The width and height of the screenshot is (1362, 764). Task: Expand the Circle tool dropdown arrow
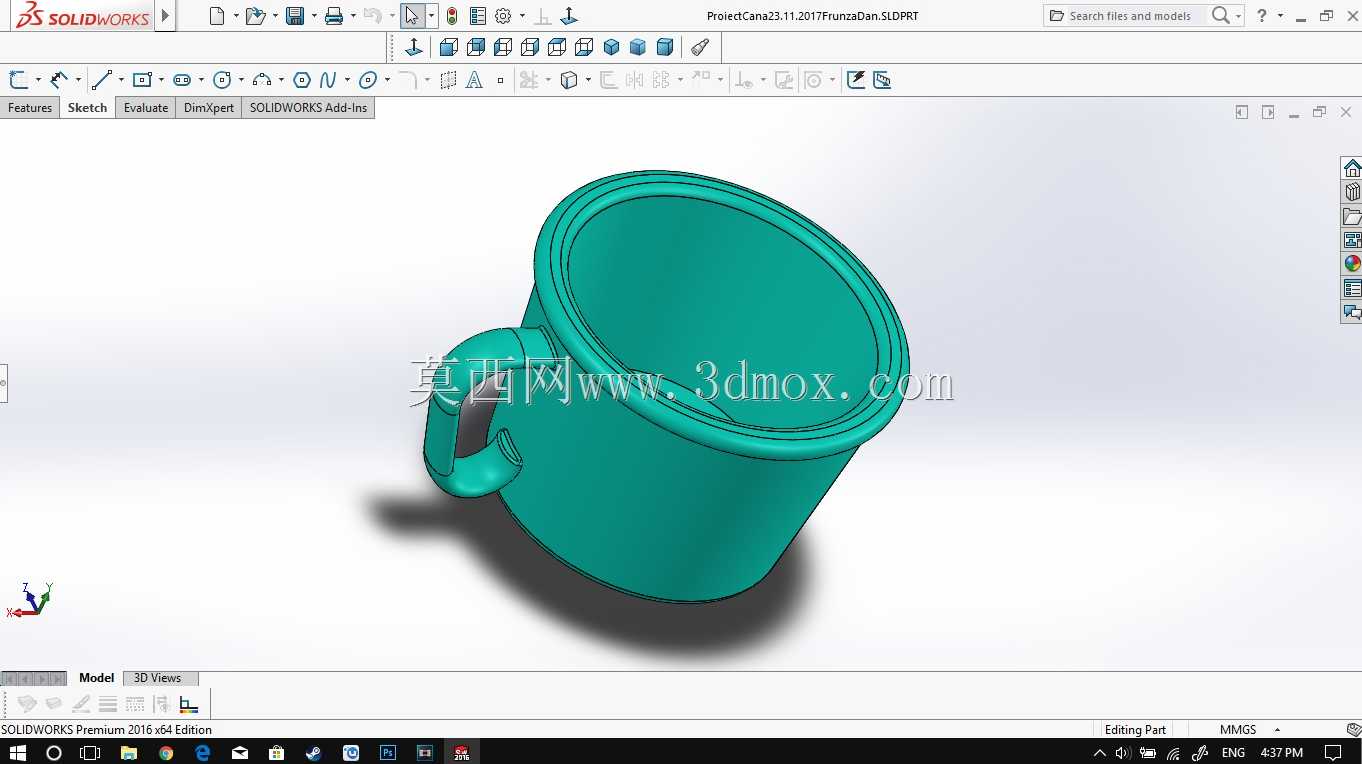coord(241,80)
